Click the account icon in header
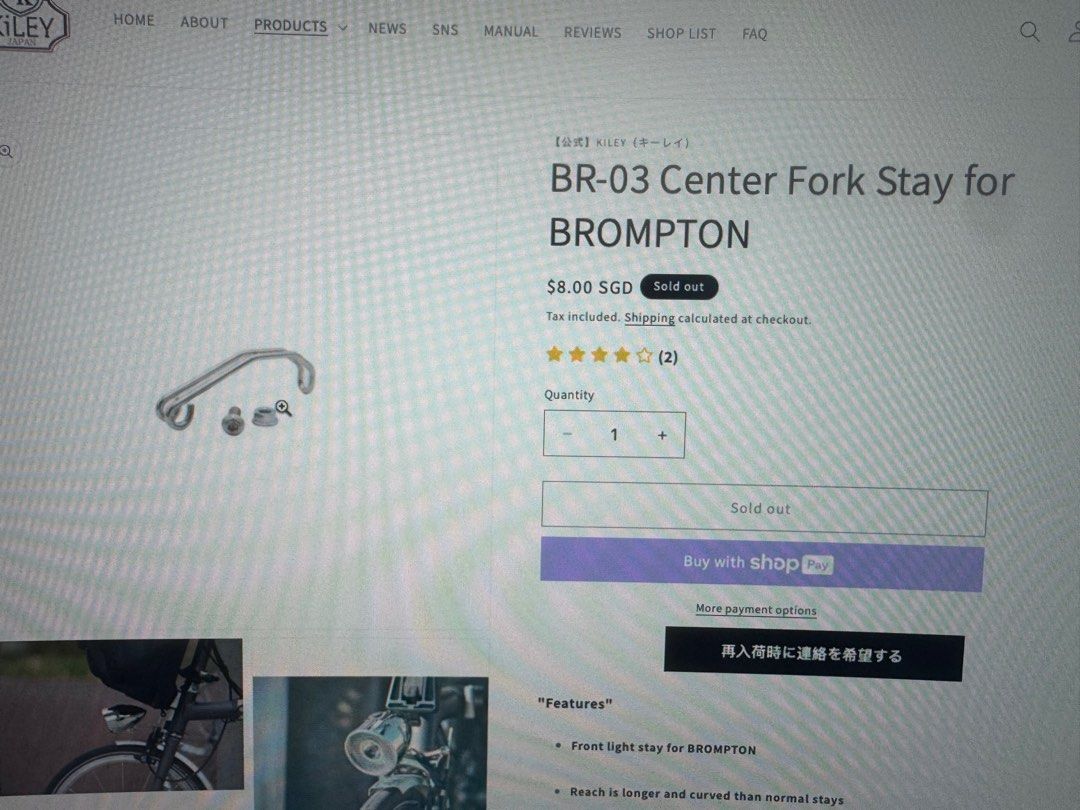Screen dimensions: 1080x810 (1073, 32)
